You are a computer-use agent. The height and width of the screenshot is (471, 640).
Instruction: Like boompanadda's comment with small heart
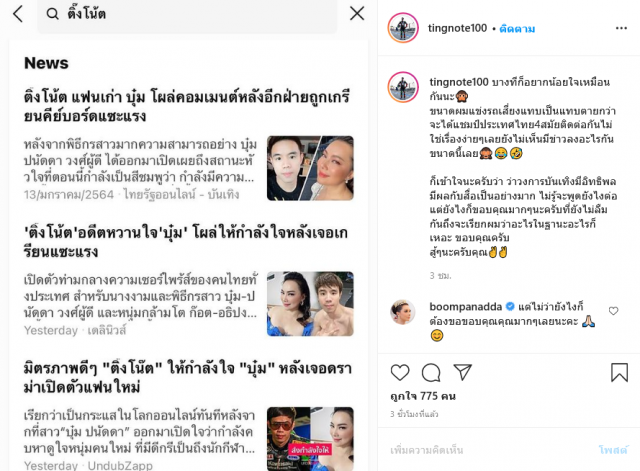point(613,311)
